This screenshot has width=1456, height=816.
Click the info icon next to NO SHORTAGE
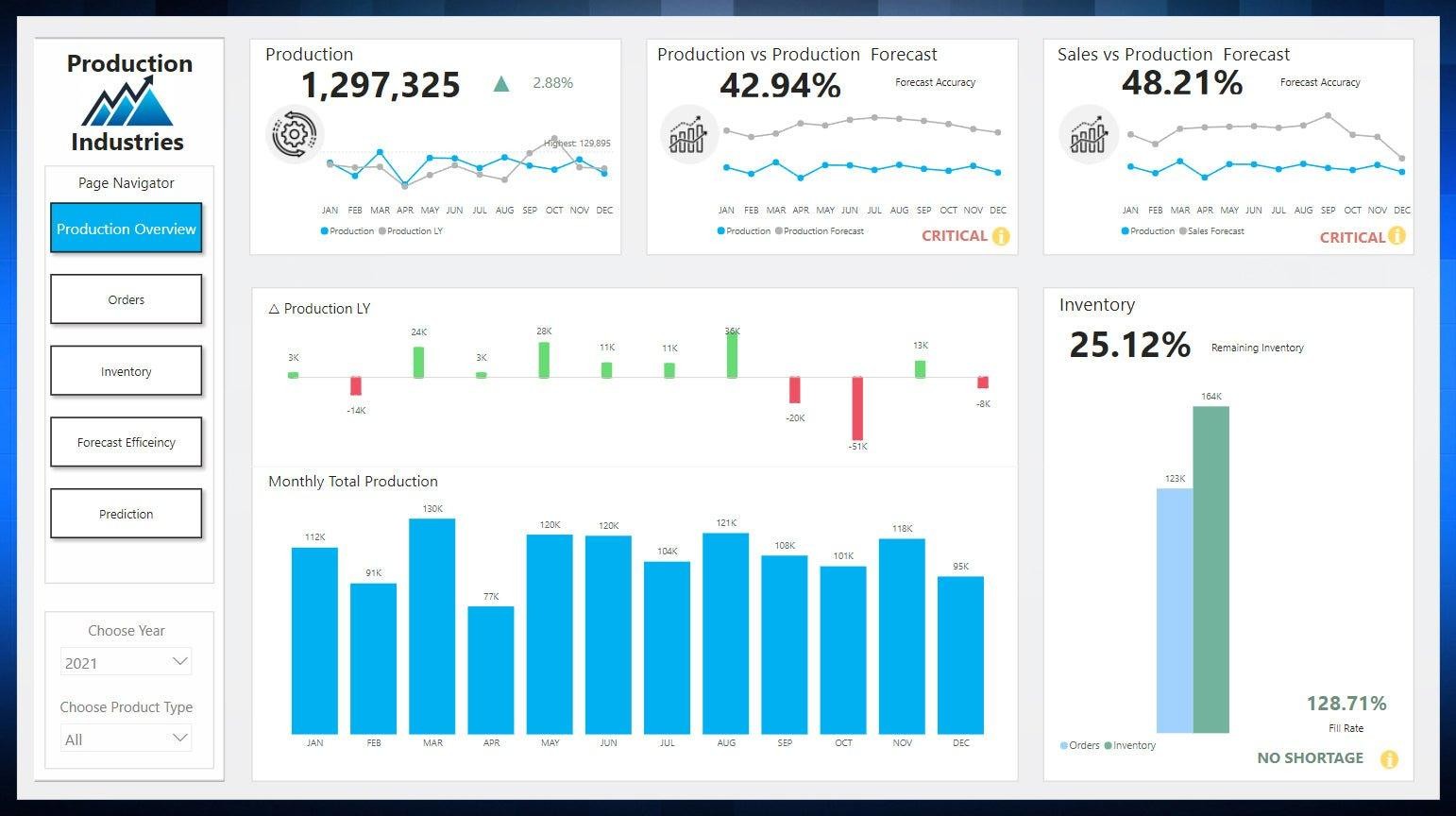(1388, 758)
